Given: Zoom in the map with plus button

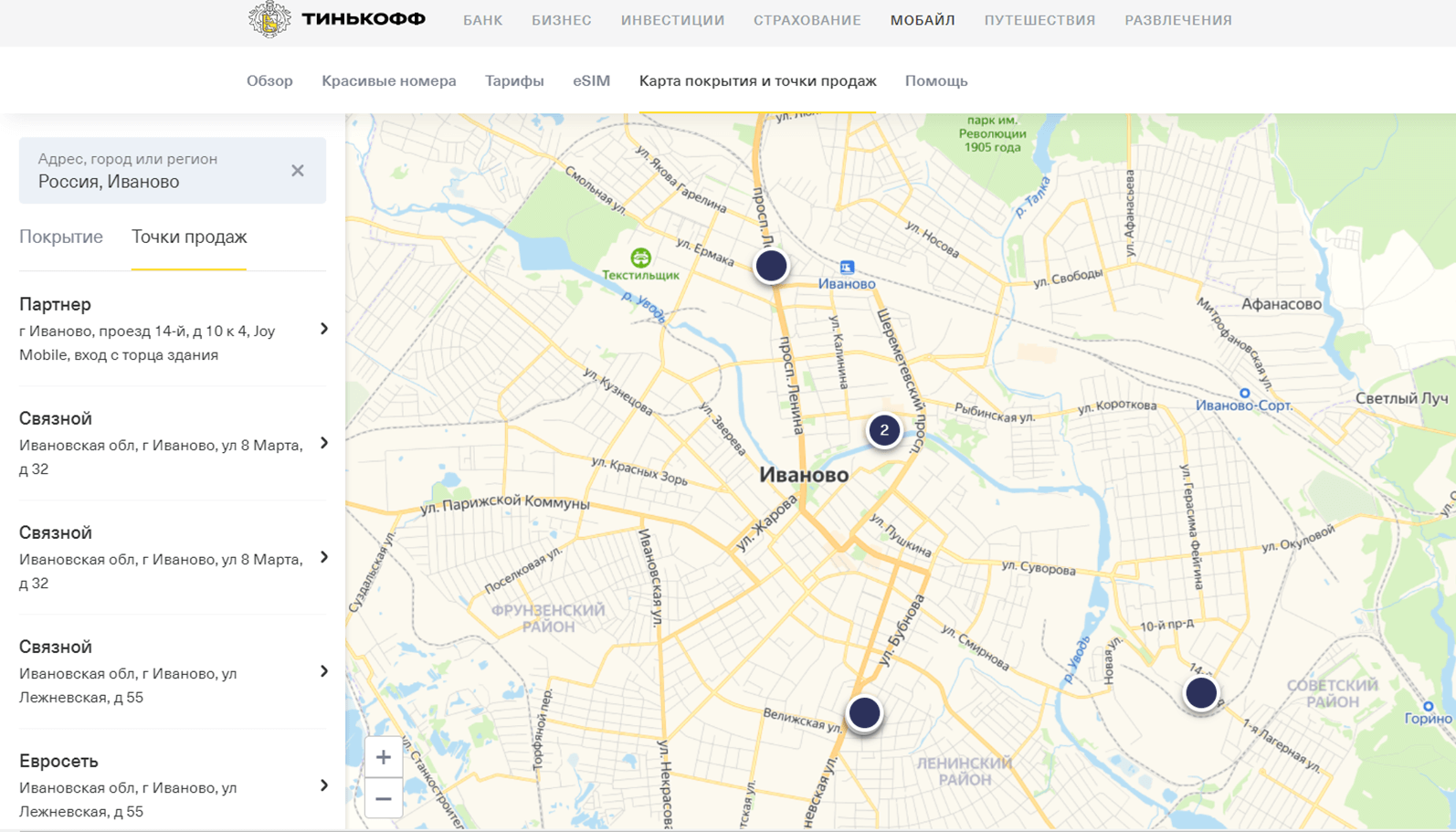Looking at the screenshot, I should click(x=384, y=757).
